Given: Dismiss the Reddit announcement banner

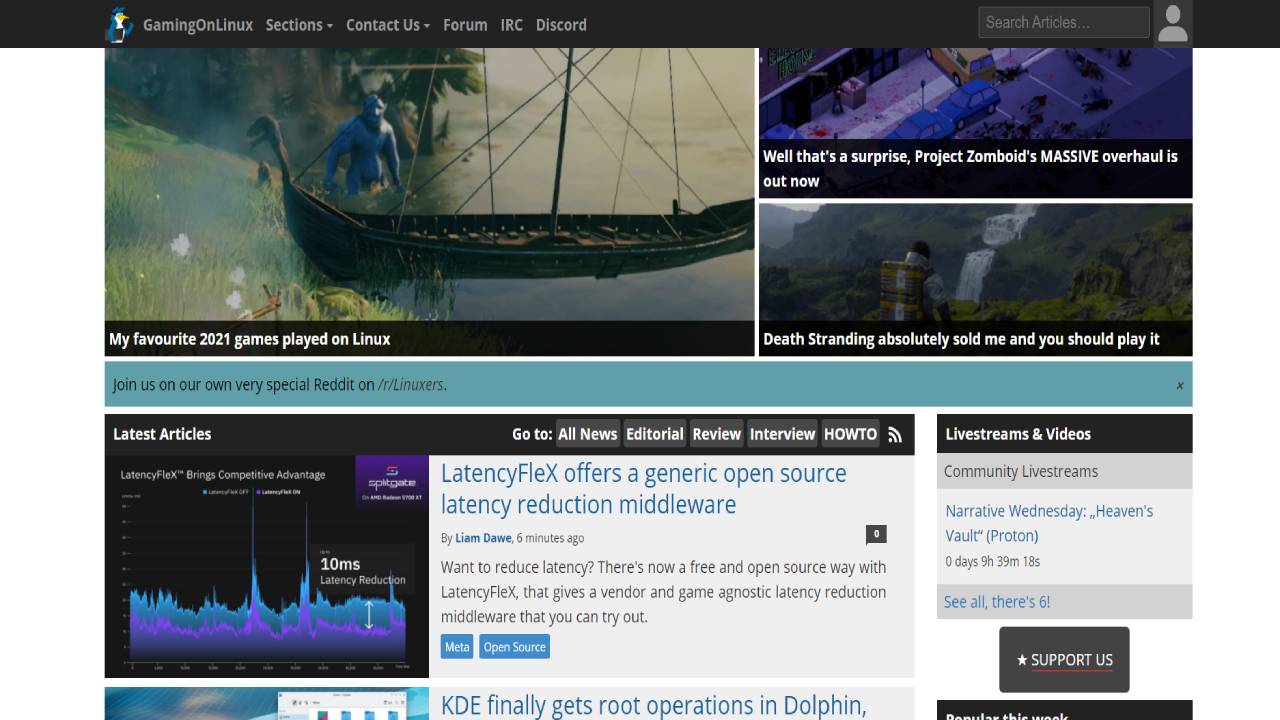Looking at the screenshot, I should coord(1180,385).
